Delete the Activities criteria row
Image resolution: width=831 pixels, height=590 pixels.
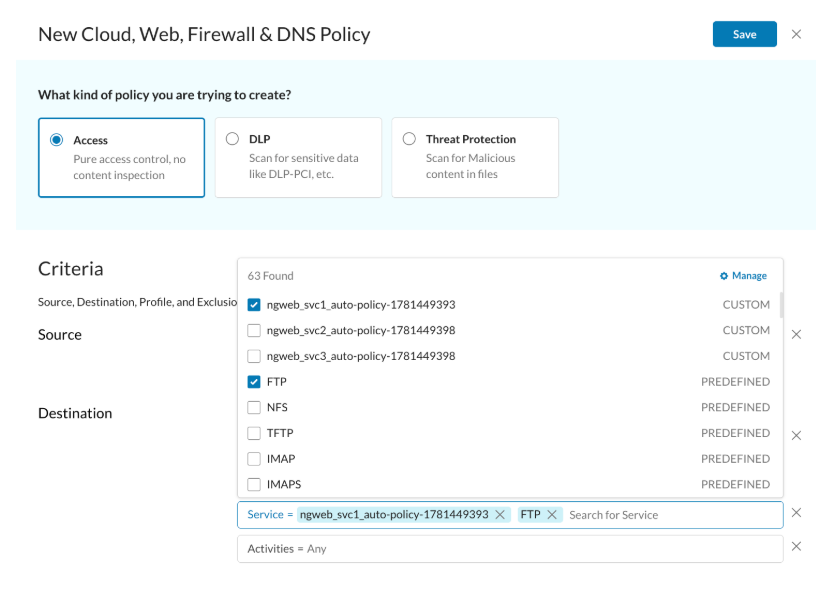pos(796,547)
